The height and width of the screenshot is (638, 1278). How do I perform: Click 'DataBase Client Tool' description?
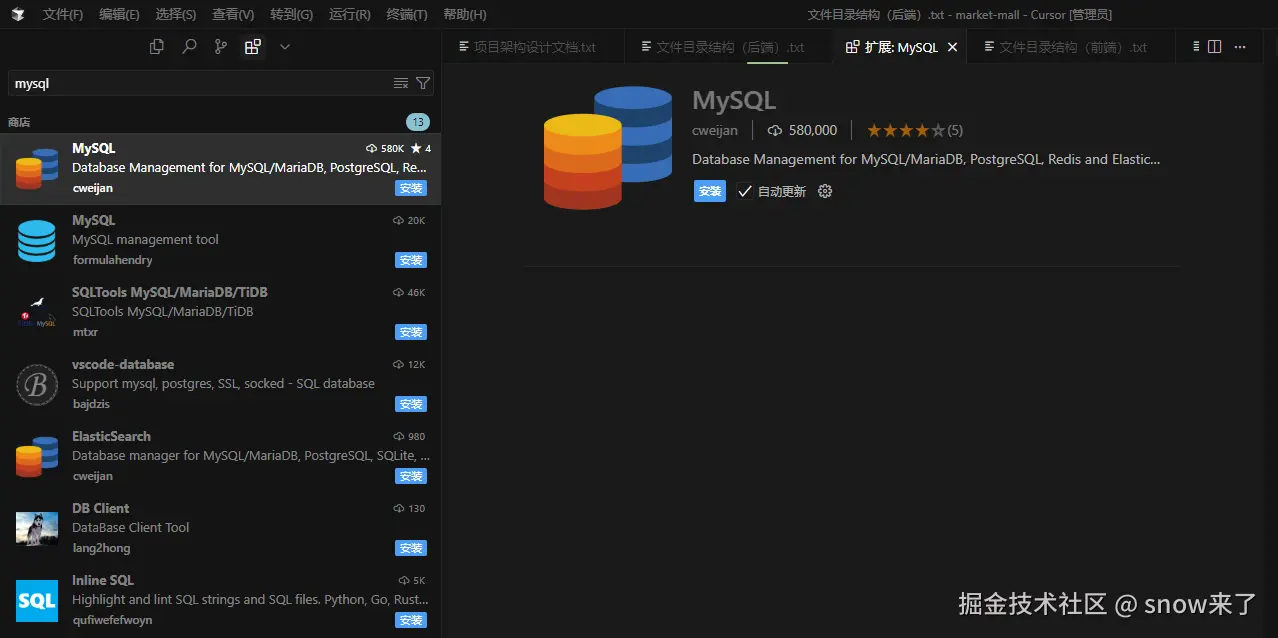coord(131,528)
